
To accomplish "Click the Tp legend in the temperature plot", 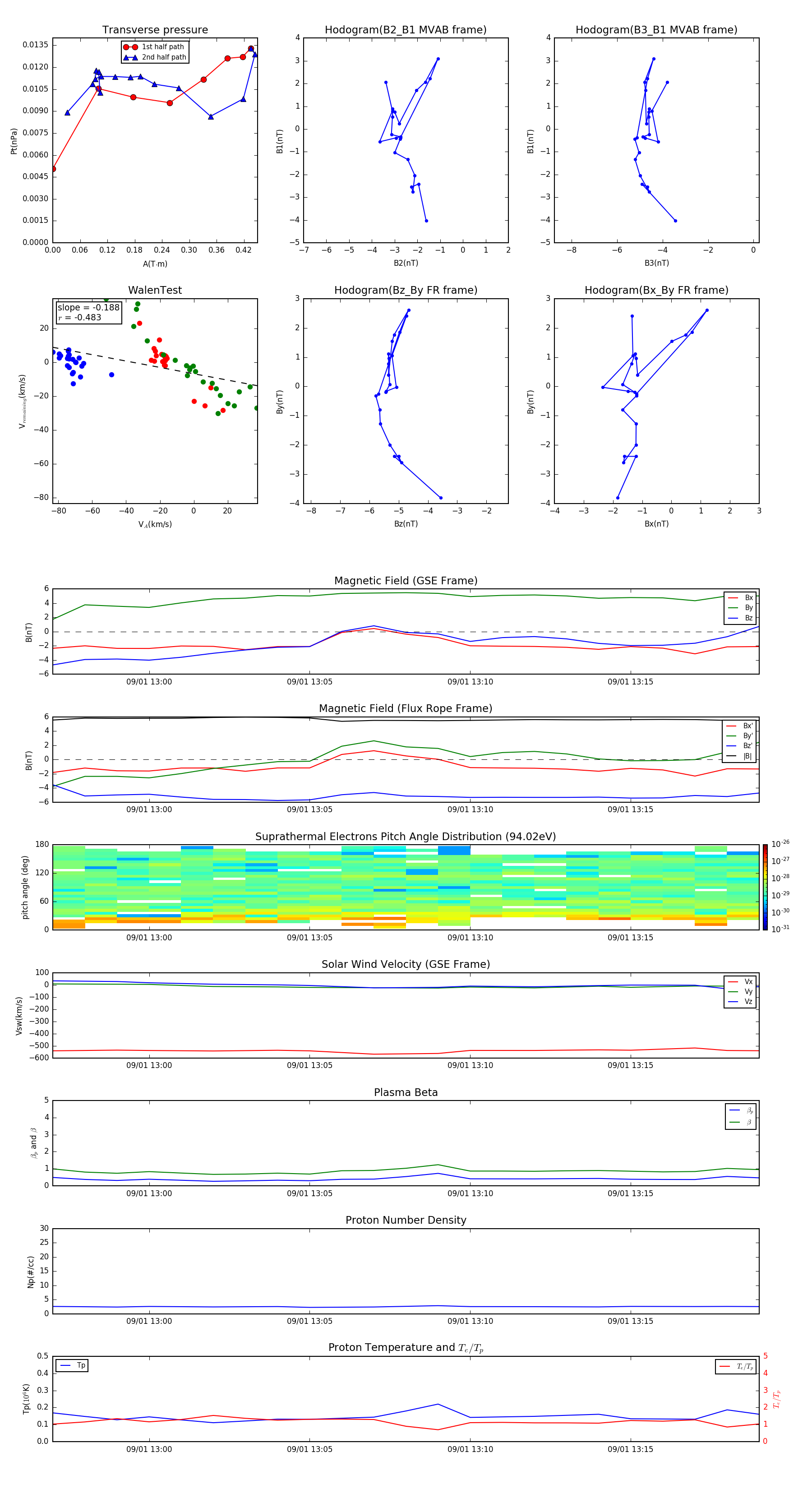I will pyautogui.click(x=72, y=1365).
